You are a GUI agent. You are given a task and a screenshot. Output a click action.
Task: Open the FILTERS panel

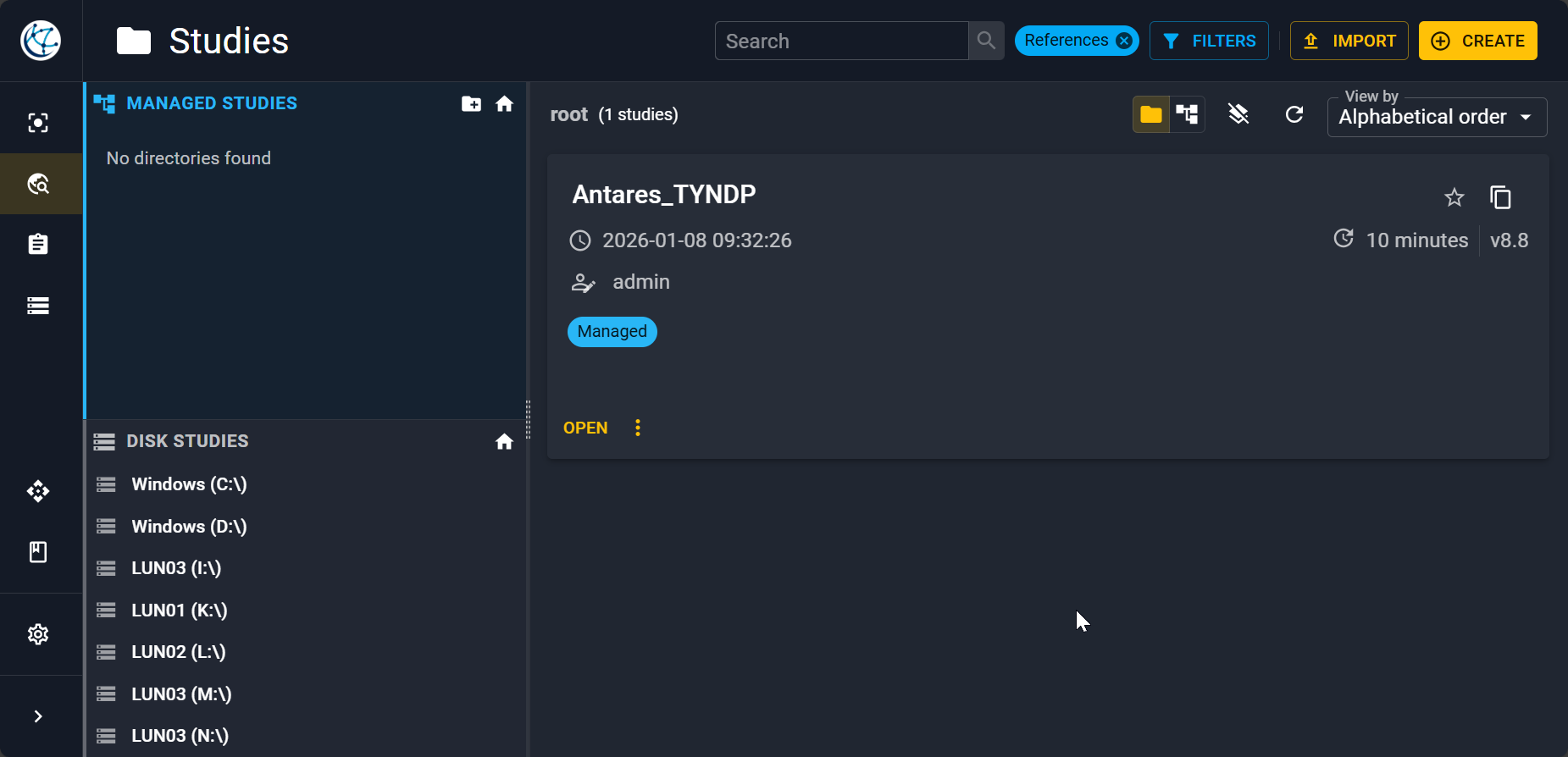[x=1209, y=41]
